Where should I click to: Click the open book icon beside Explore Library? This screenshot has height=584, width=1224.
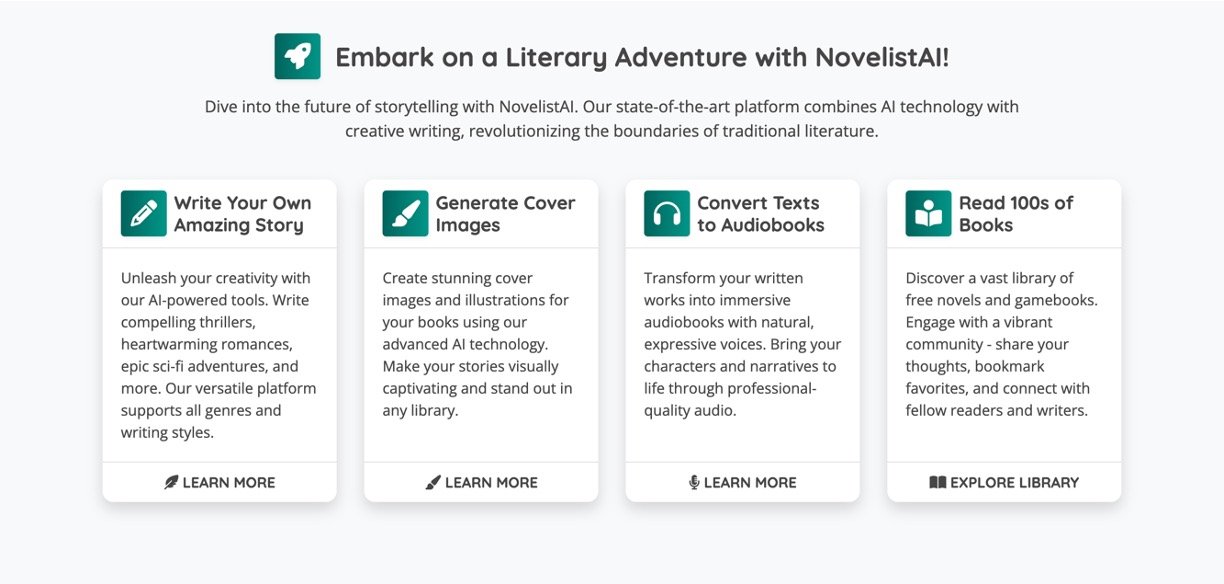(937, 482)
